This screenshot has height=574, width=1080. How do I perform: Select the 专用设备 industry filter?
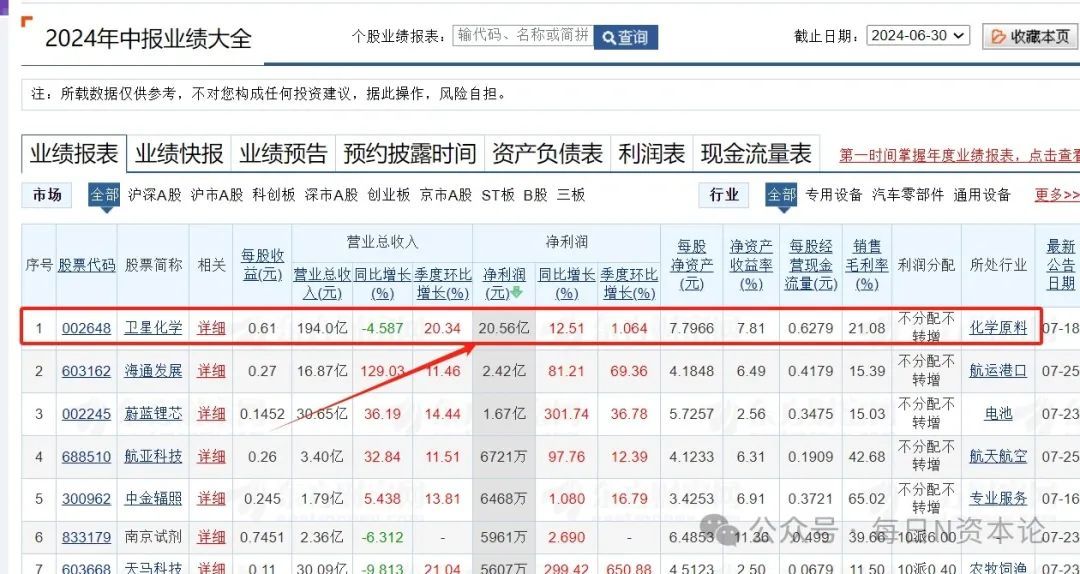click(x=834, y=195)
